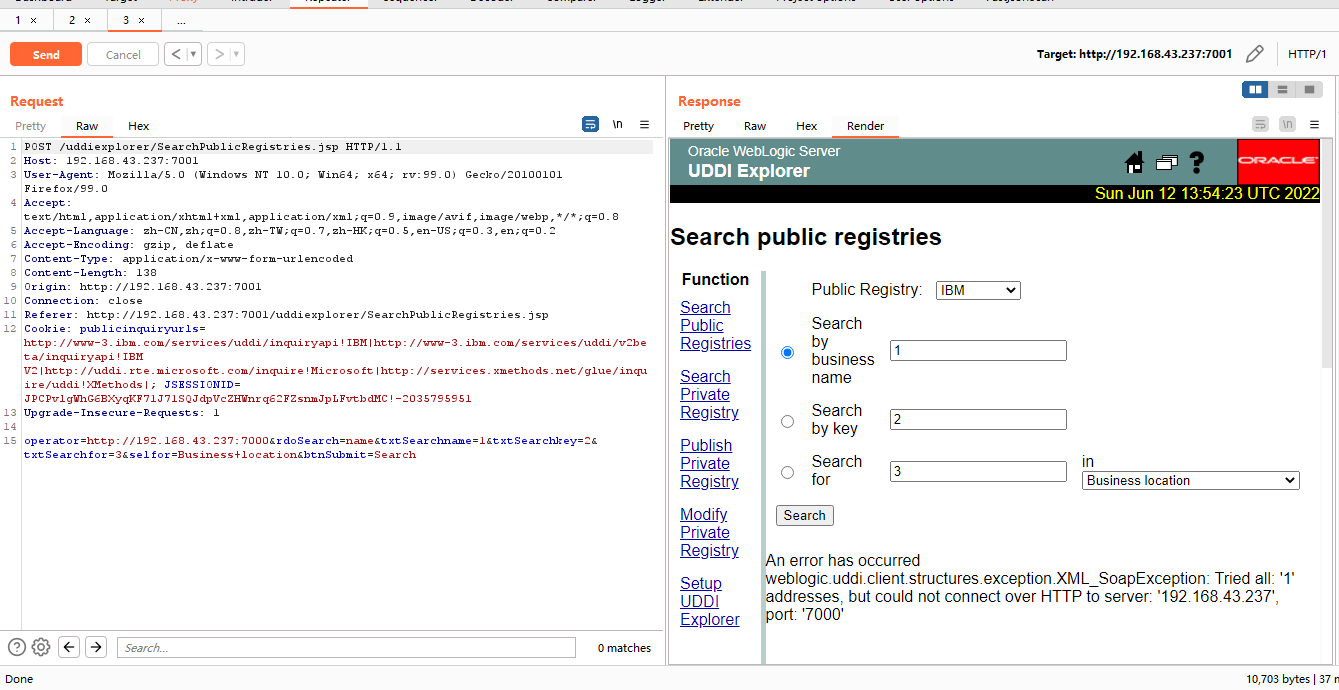
Task: Switch to Repeater tab 2
Action: [72, 20]
